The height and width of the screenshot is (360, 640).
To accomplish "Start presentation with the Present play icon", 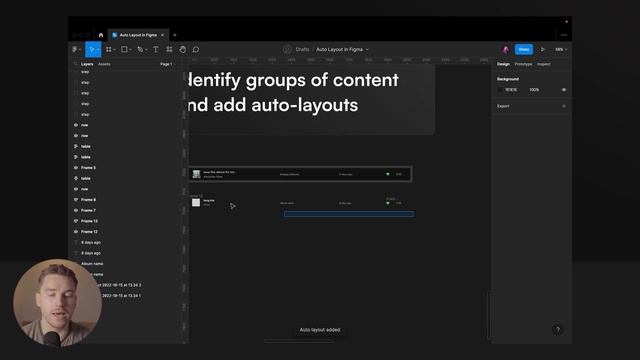I will click(543, 49).
